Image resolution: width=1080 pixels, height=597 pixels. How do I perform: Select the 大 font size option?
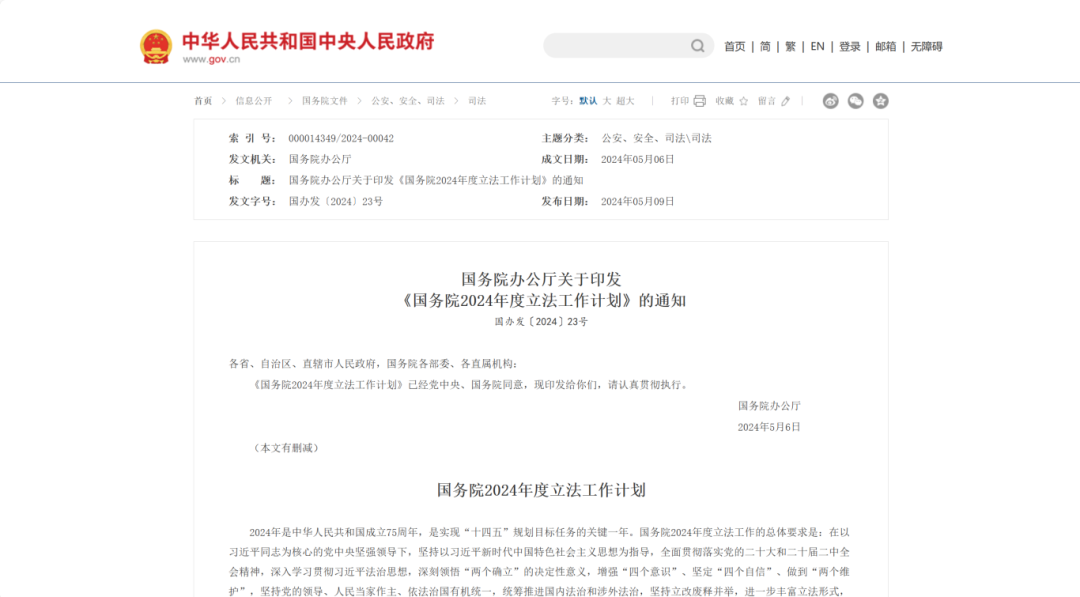[x=608, y=101]
